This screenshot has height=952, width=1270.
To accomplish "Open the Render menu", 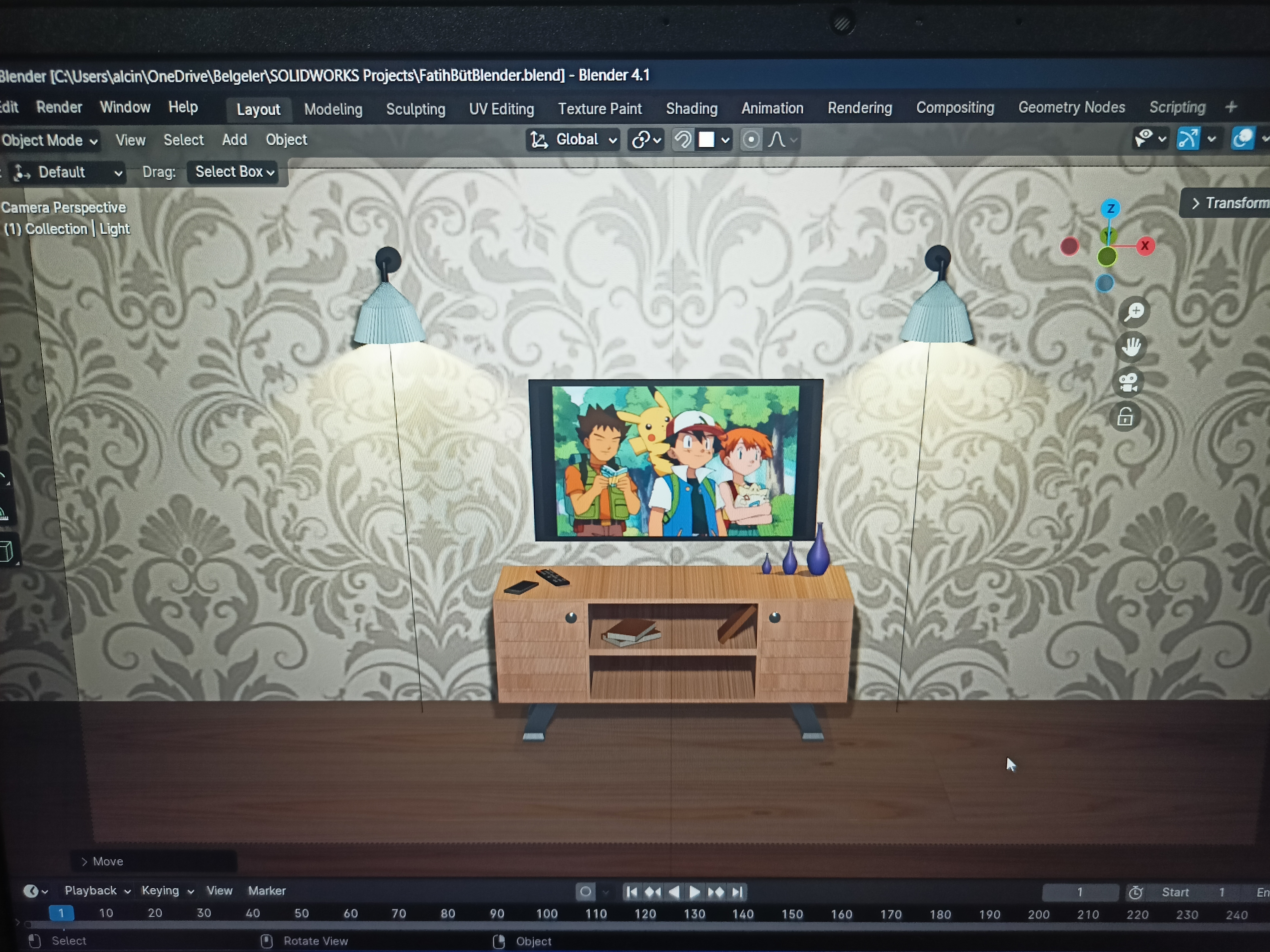I will (x=59, y=107).
